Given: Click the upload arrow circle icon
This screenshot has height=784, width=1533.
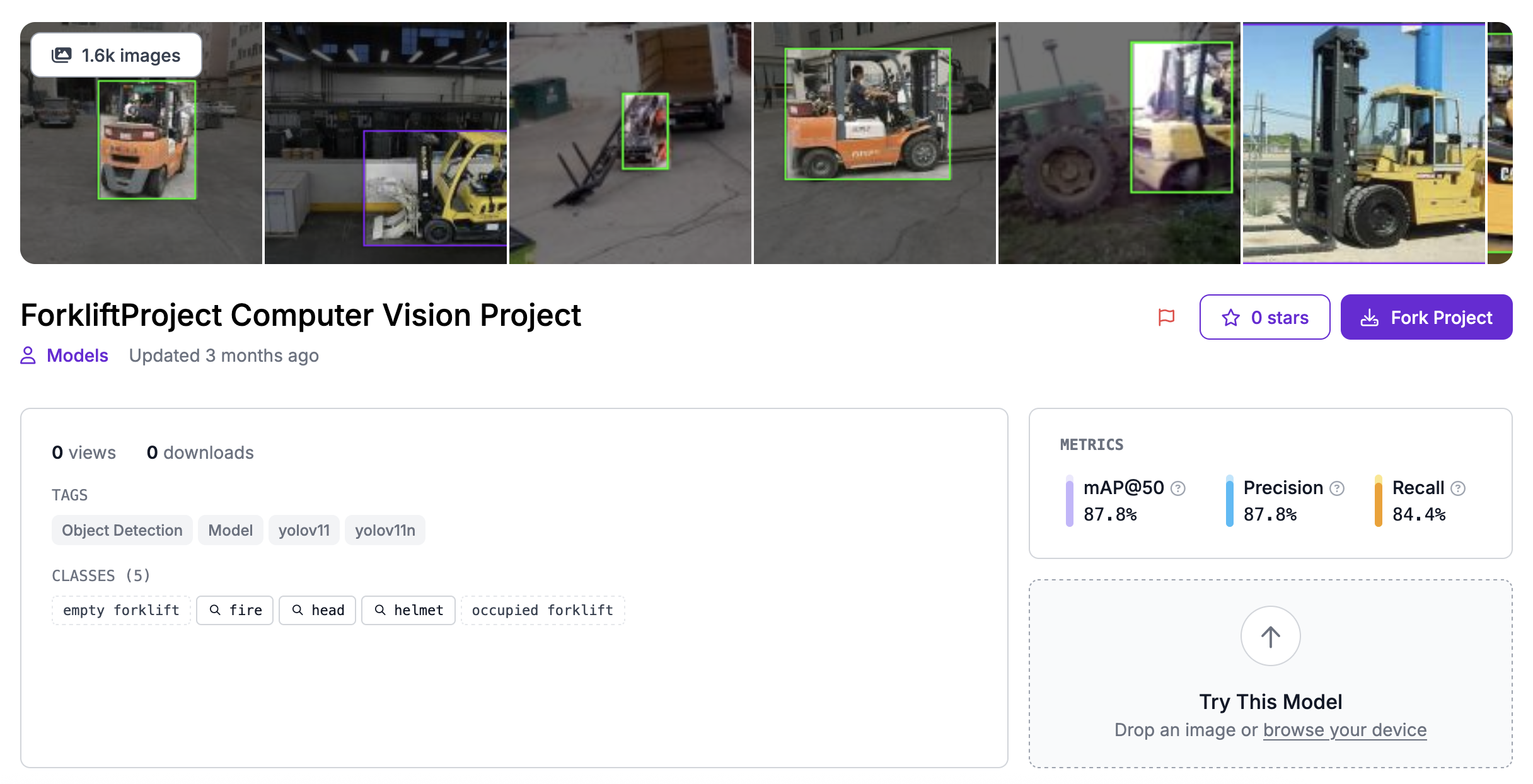Looking at the screenshot, I should [x=1270, y=636].
